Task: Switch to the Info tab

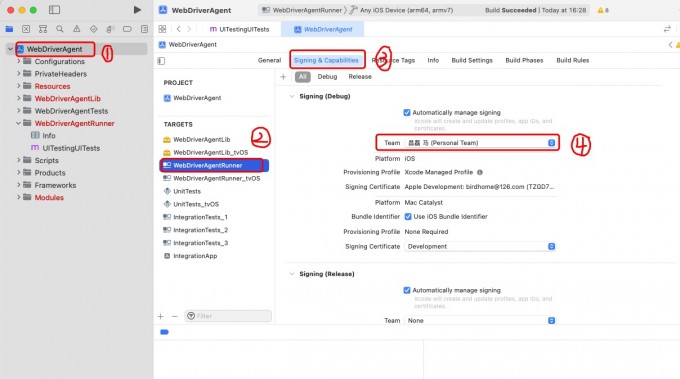Action: tap(433, 60)
